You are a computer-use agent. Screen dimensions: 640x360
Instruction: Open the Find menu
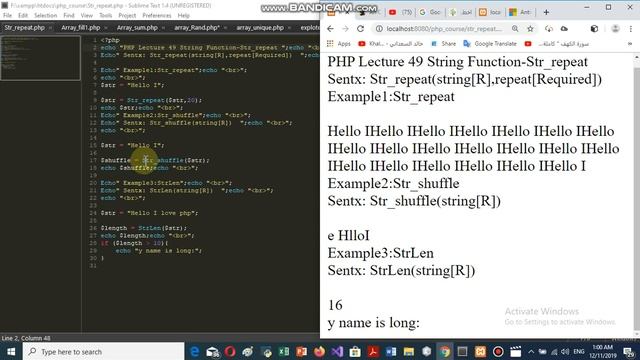coord(69,16)
